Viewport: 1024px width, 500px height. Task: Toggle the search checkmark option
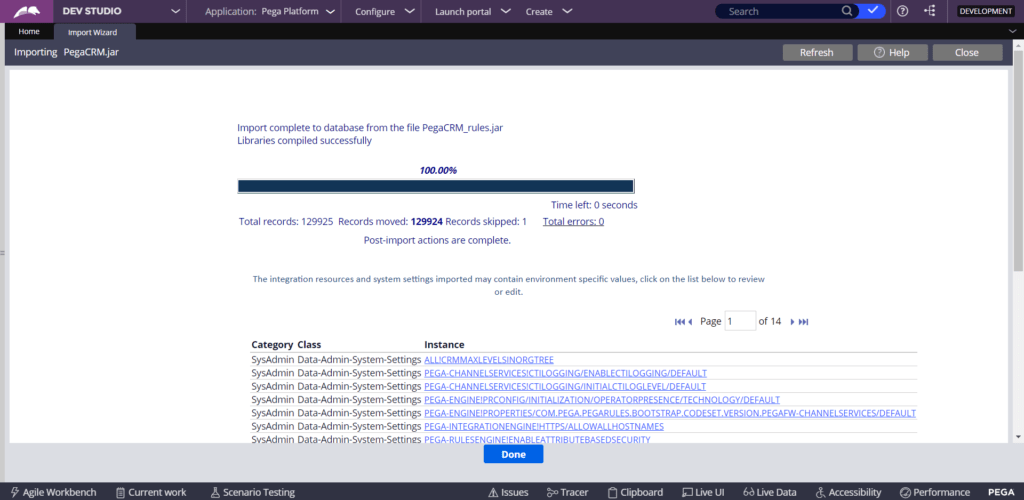[872, 11]
